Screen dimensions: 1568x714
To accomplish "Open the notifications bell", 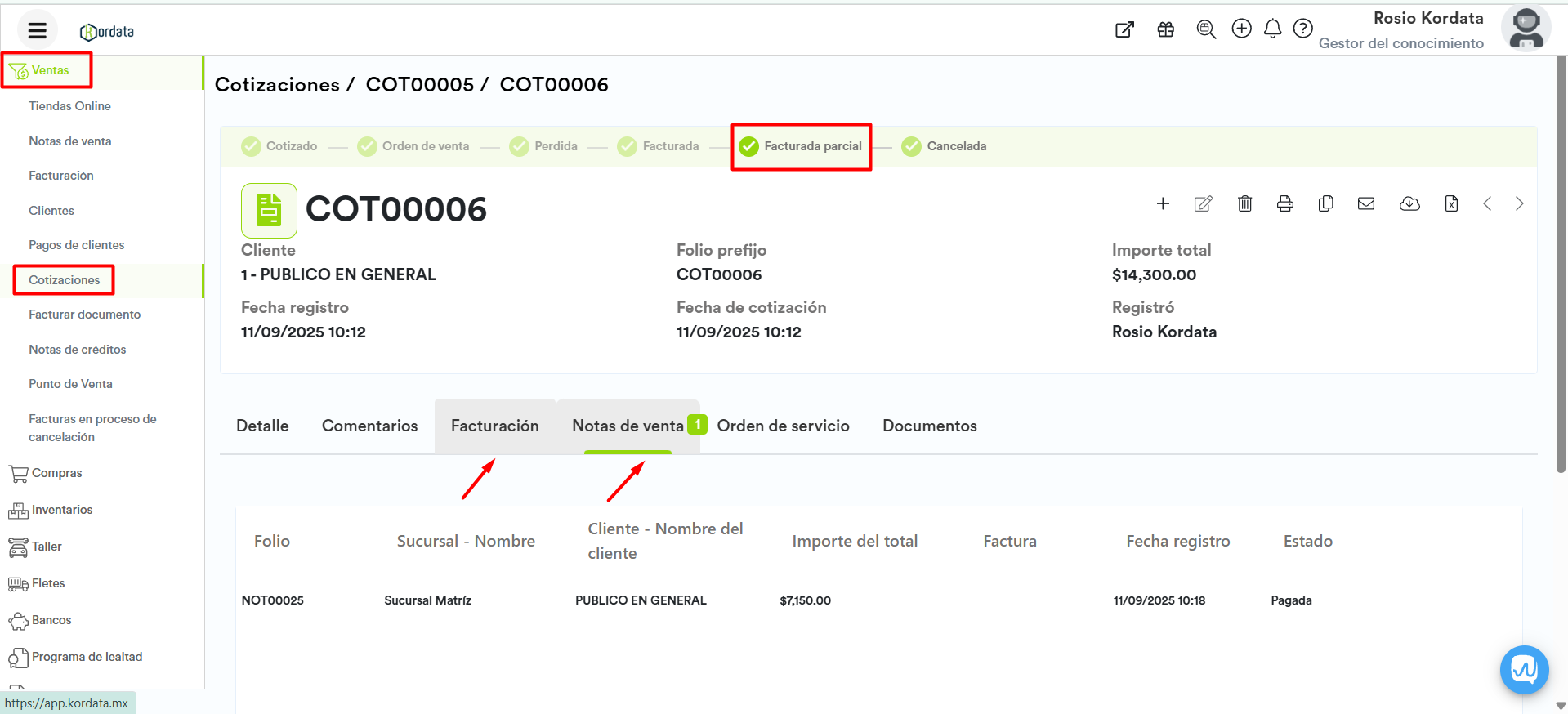I will click(1272, 29).
